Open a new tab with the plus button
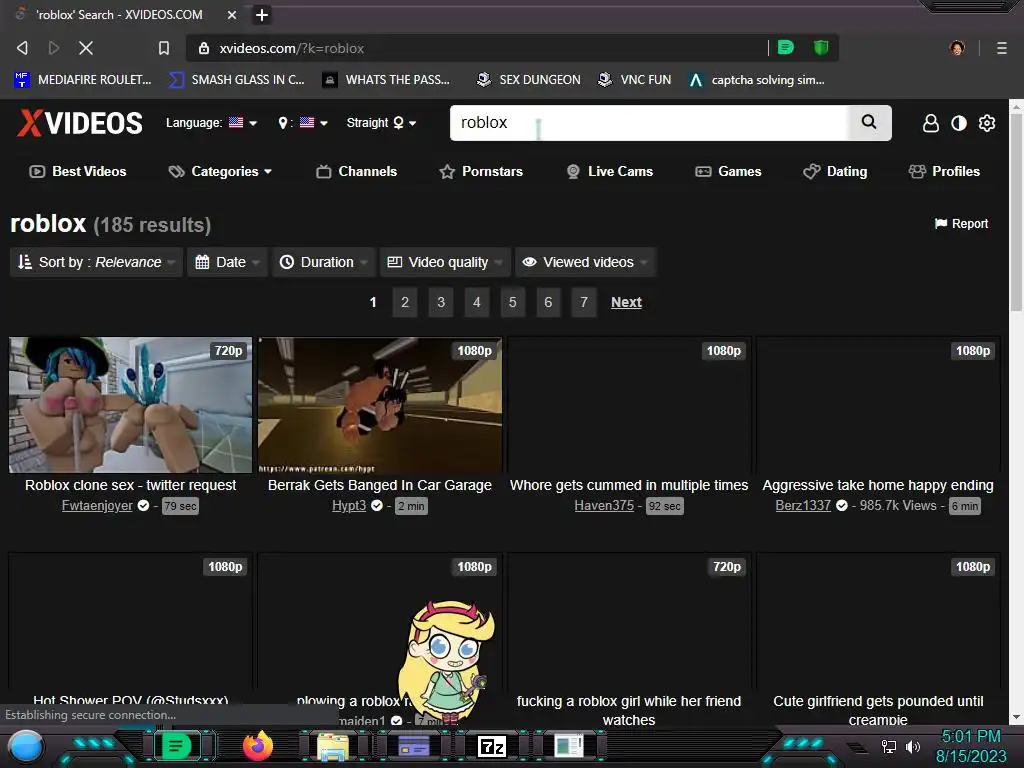This screenshot has height=768, width=1024. coord(261,14)
